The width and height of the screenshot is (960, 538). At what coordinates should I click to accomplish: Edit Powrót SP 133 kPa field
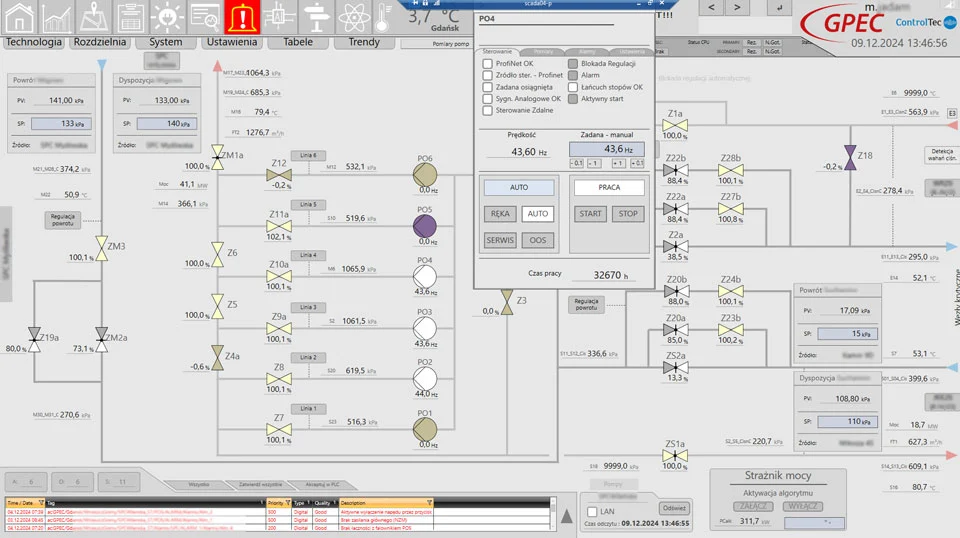(61, 124)
